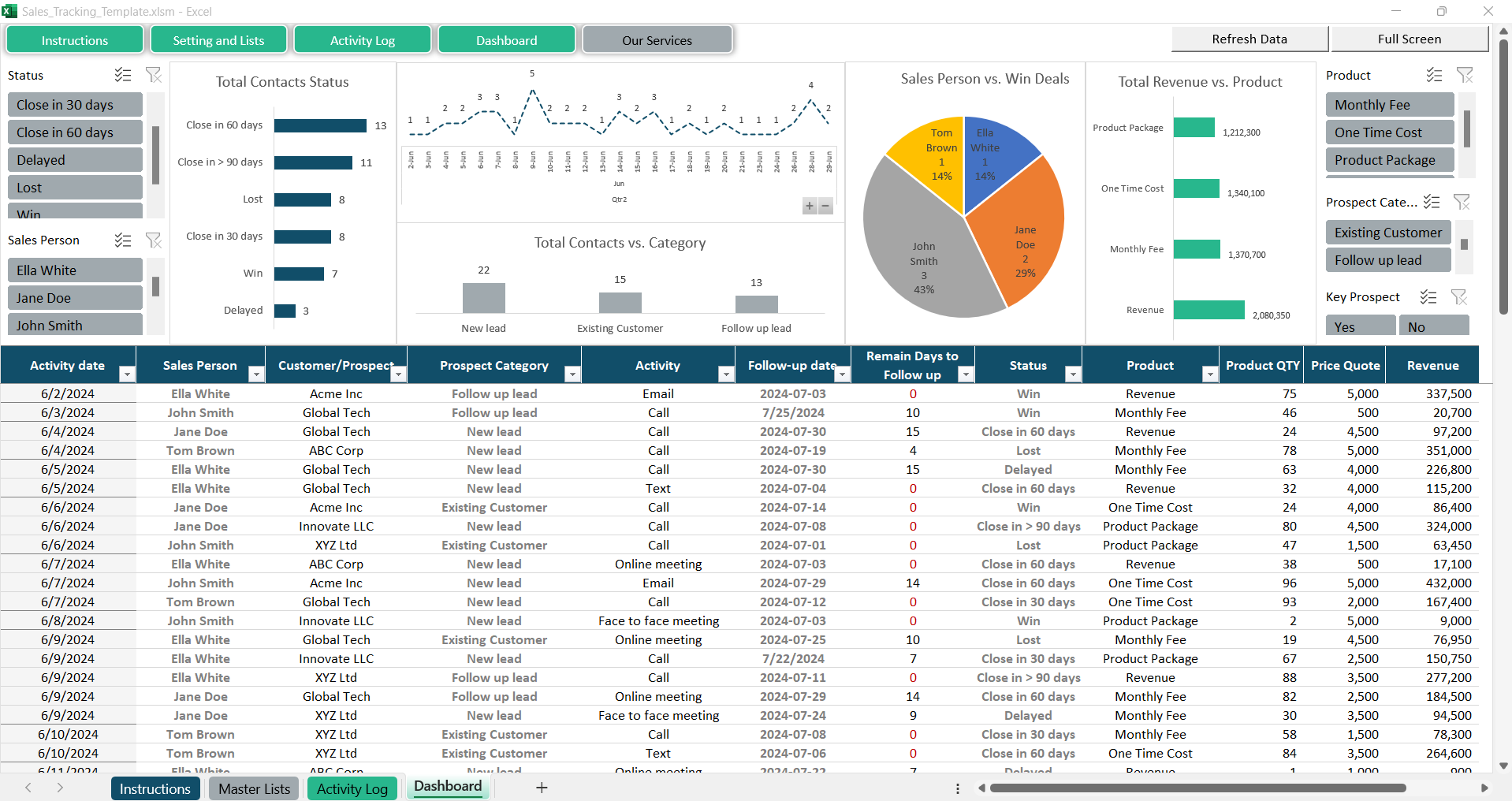Switch to the Activity Log sheet tab
Image resolution: width=1512 pixels, height=801 pixels.
(x=352, y=788)
